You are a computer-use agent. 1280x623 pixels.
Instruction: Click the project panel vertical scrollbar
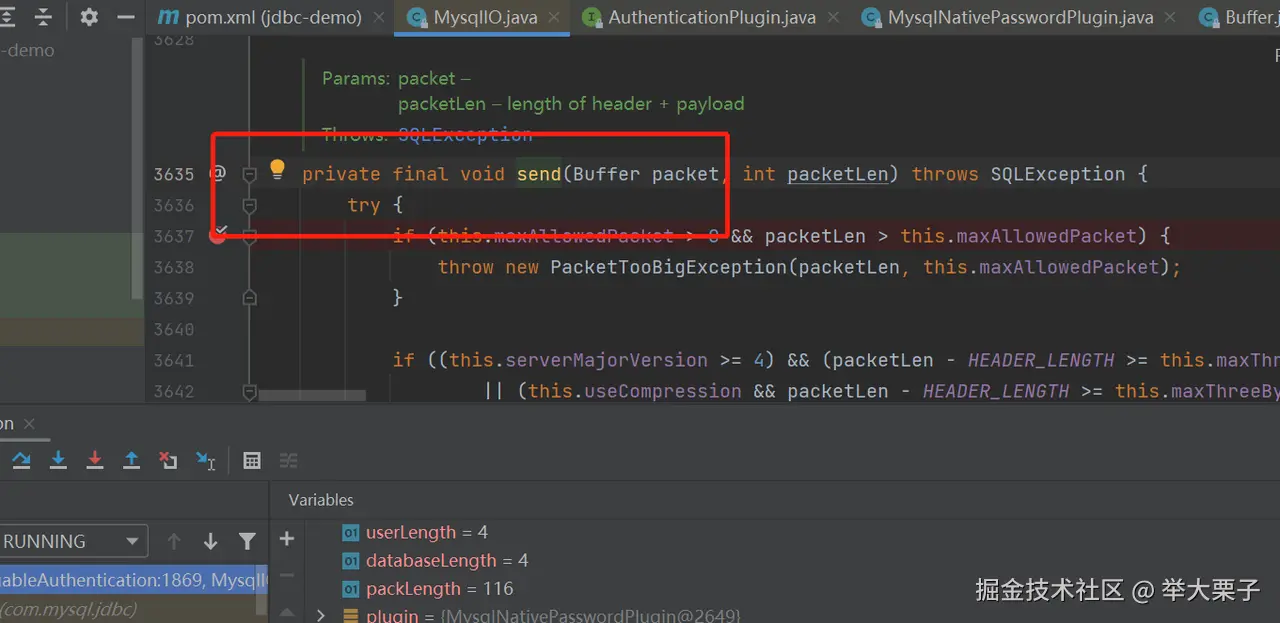[138, 167]
